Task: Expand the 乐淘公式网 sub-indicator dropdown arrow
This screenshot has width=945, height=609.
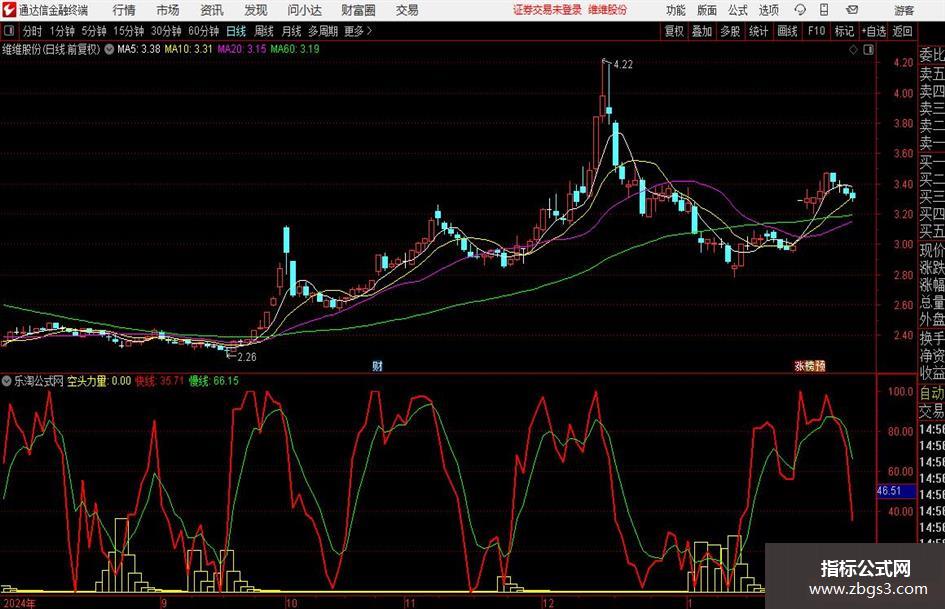Action: click(7, 381)
